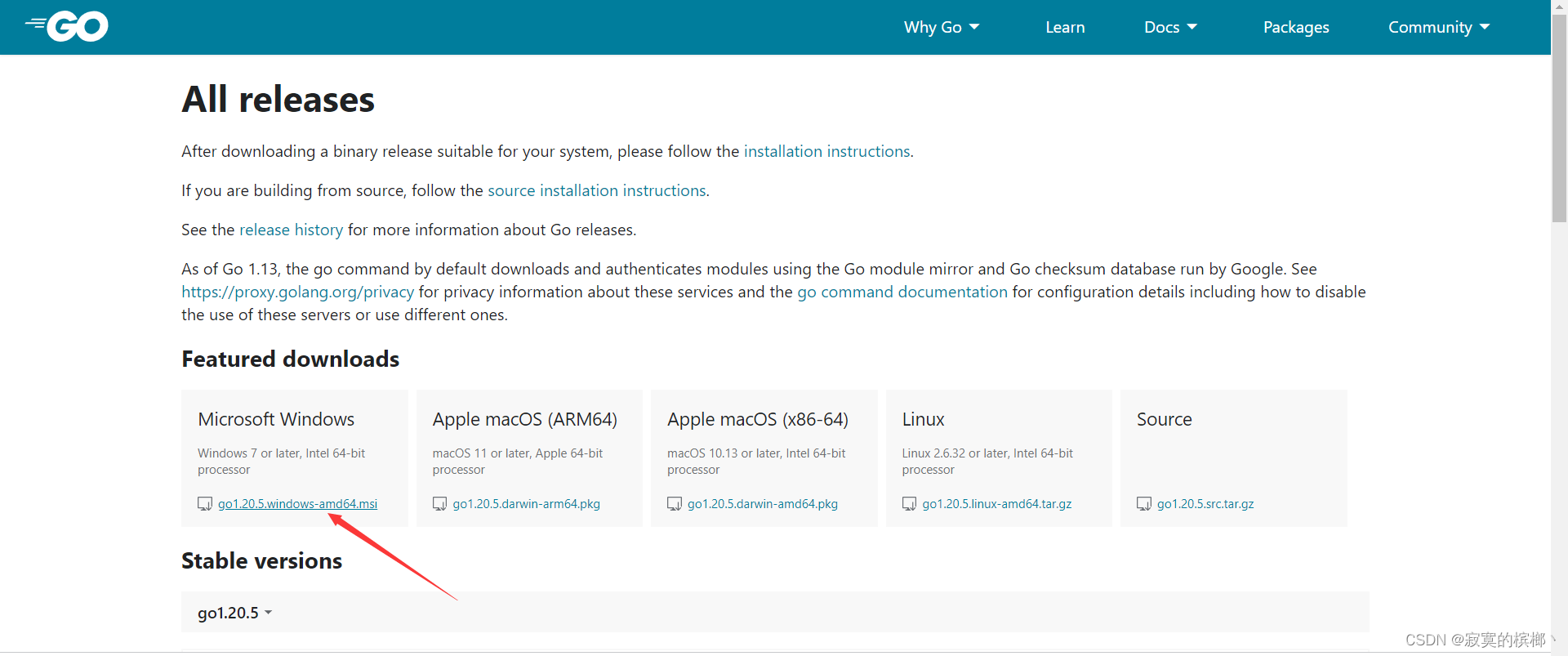The image size is (1568, 656).
Task: Download go1.20.5.darwin-arm64.pkg
Action: 526,504
